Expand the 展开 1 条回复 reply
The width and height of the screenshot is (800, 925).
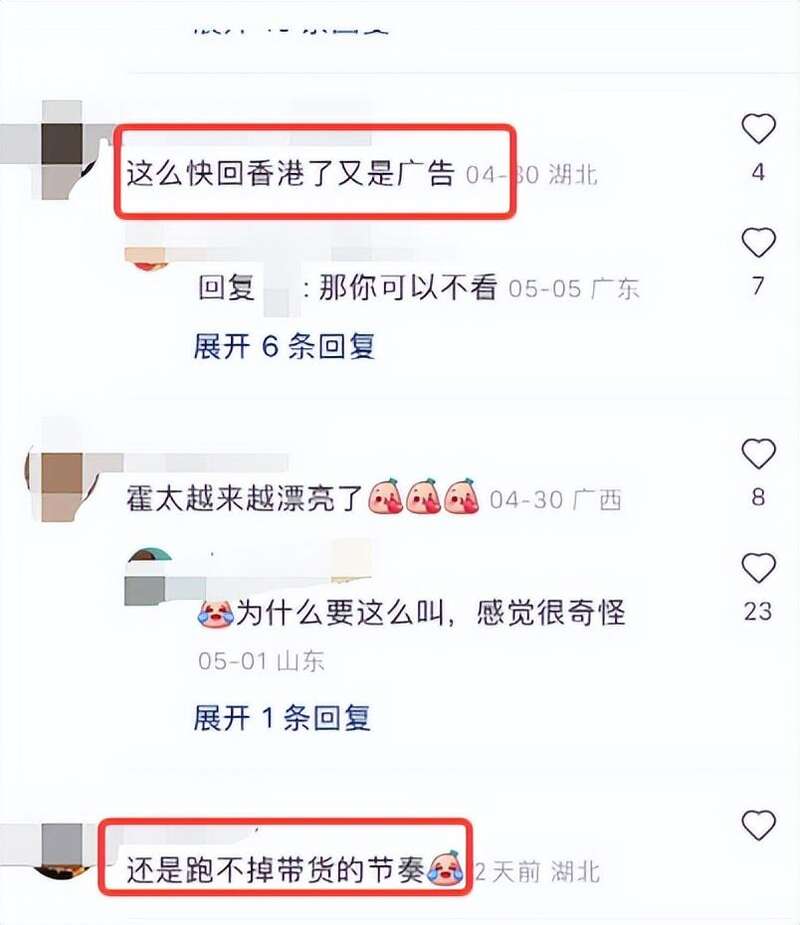tap(282, 718)
